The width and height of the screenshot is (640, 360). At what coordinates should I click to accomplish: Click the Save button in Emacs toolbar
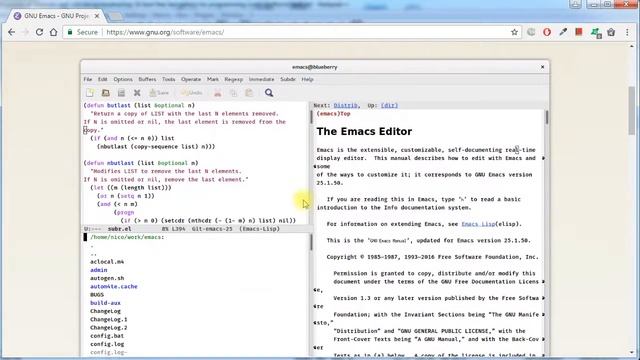[x=159, y=93]
